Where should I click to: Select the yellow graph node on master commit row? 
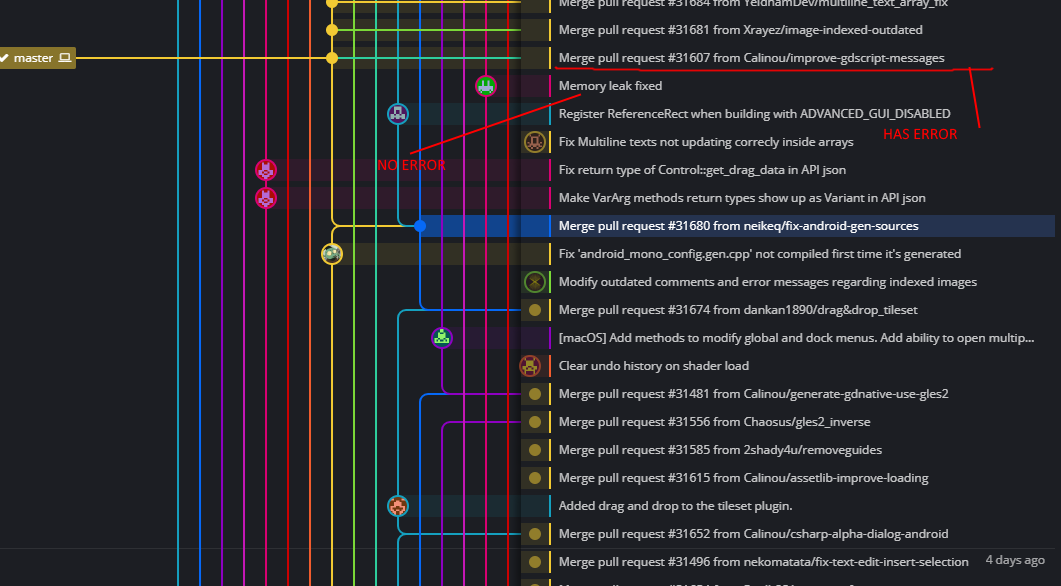point(332,58)
